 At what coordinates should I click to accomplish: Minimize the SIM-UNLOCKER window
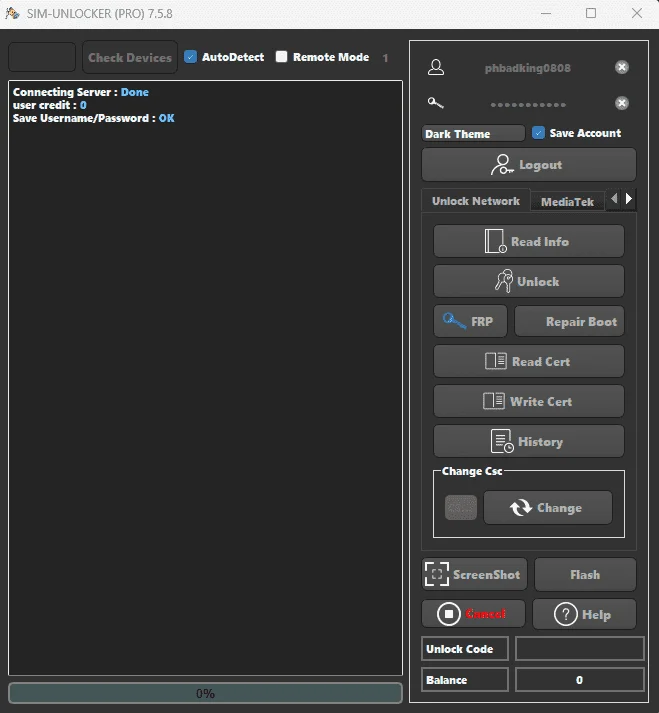click(546, 13)
